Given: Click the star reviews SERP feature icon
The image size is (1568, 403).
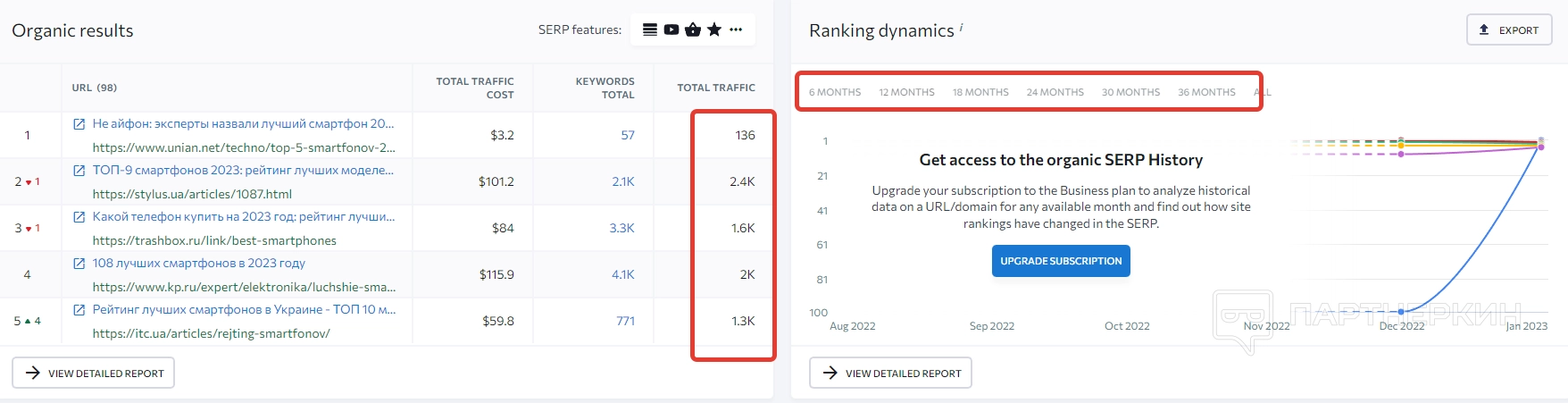Looking at the screenshot, I should point(714,29).
